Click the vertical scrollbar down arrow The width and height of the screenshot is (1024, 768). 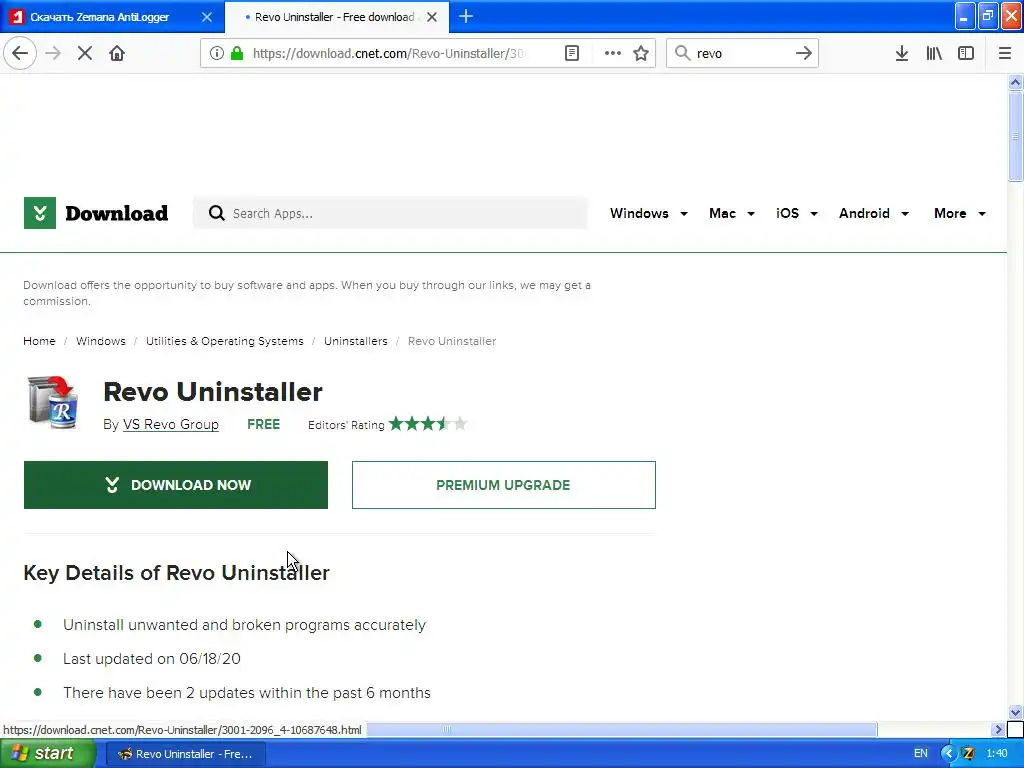click(1015, 712)
